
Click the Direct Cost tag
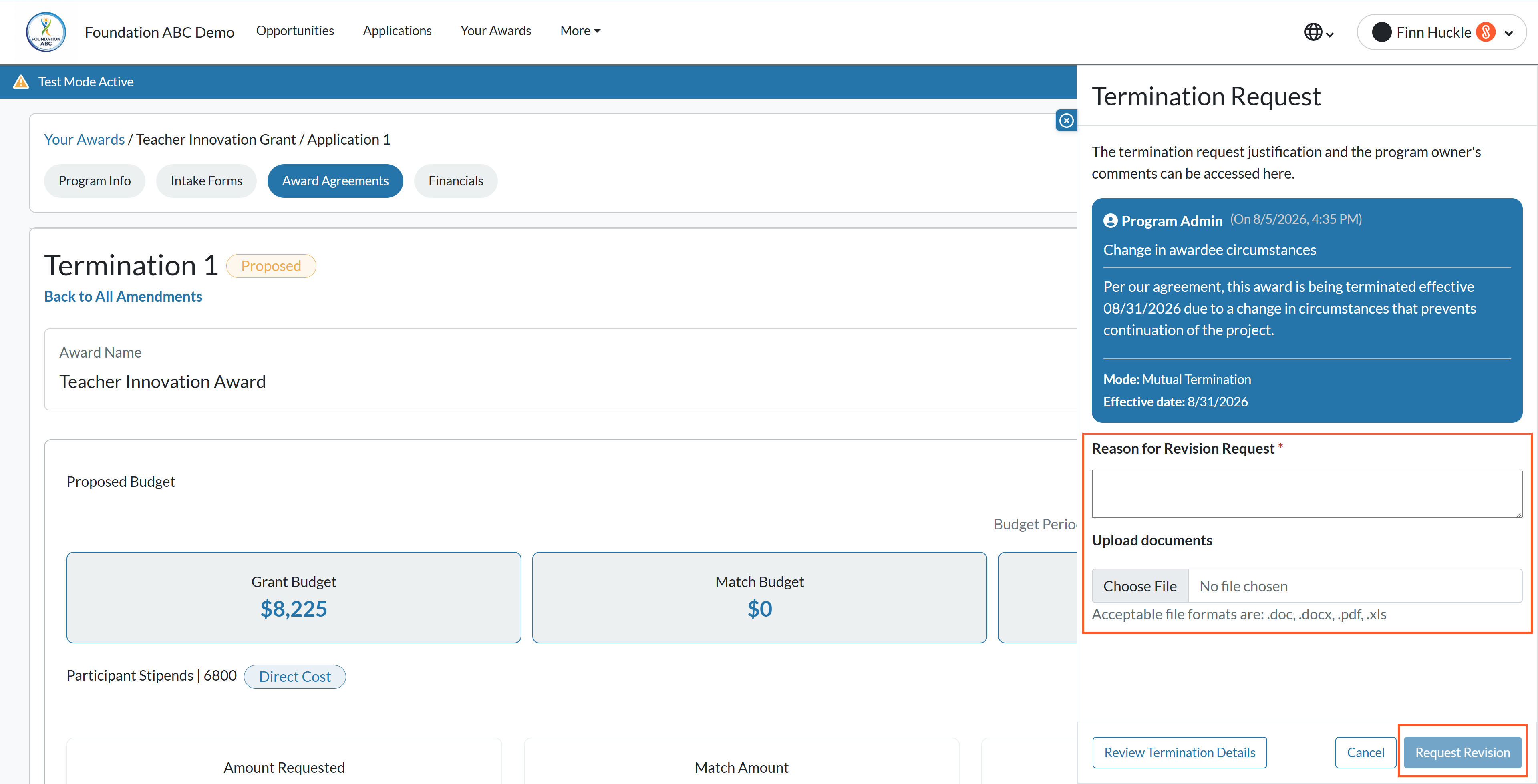coord(294,677)
